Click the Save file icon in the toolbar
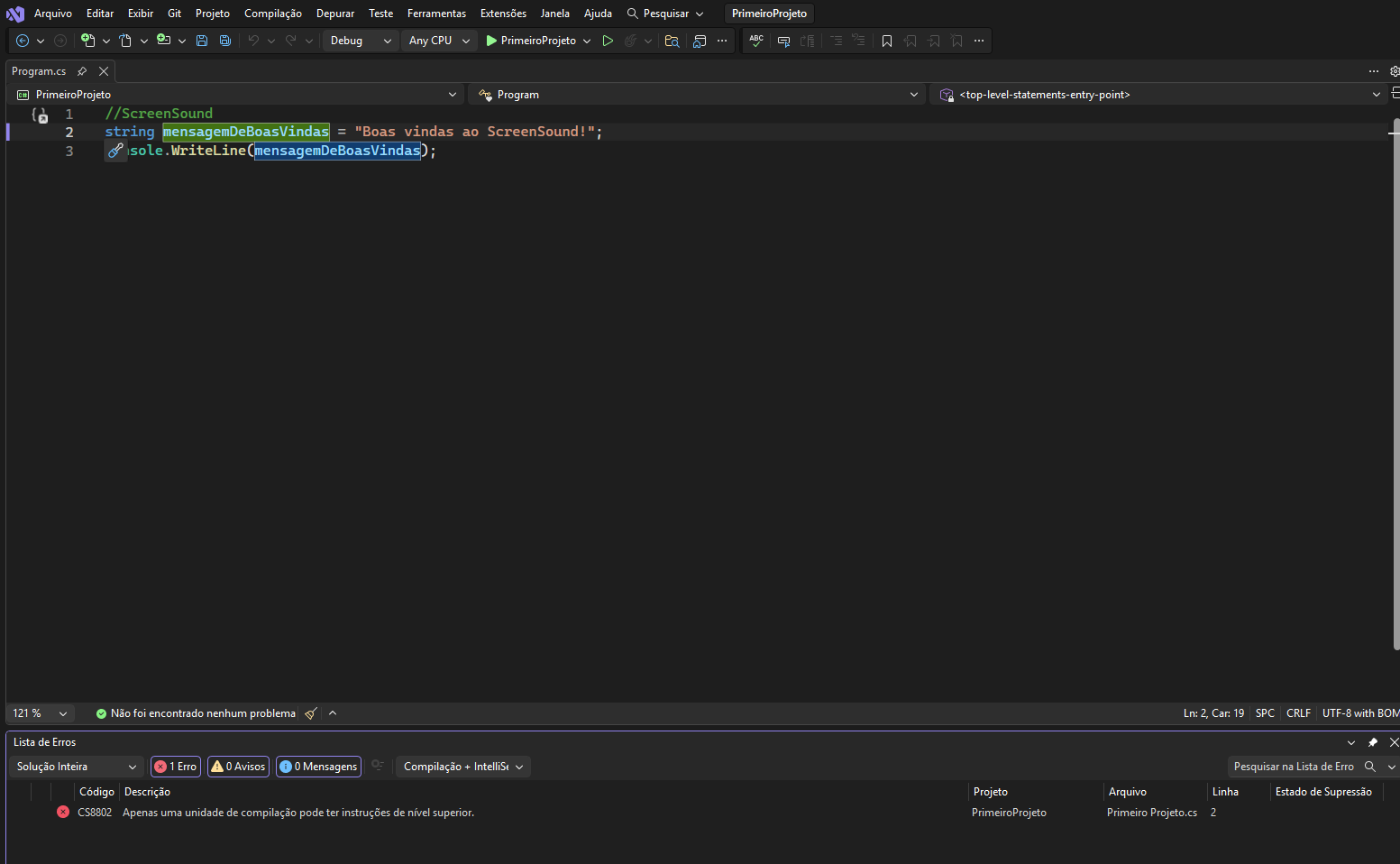The width and height of the screenshot is (1400, 864). pos(202,41)
